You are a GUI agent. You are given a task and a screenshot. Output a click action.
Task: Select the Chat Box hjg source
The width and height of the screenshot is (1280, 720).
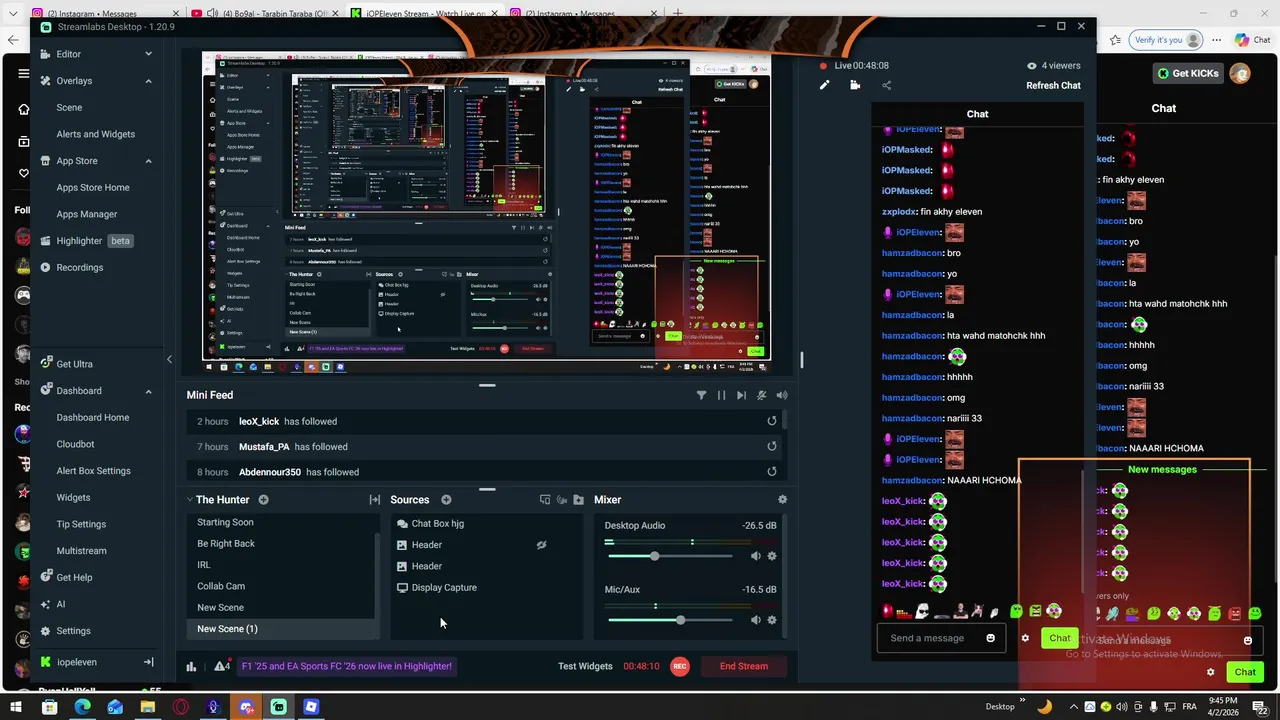pos(437,523)
